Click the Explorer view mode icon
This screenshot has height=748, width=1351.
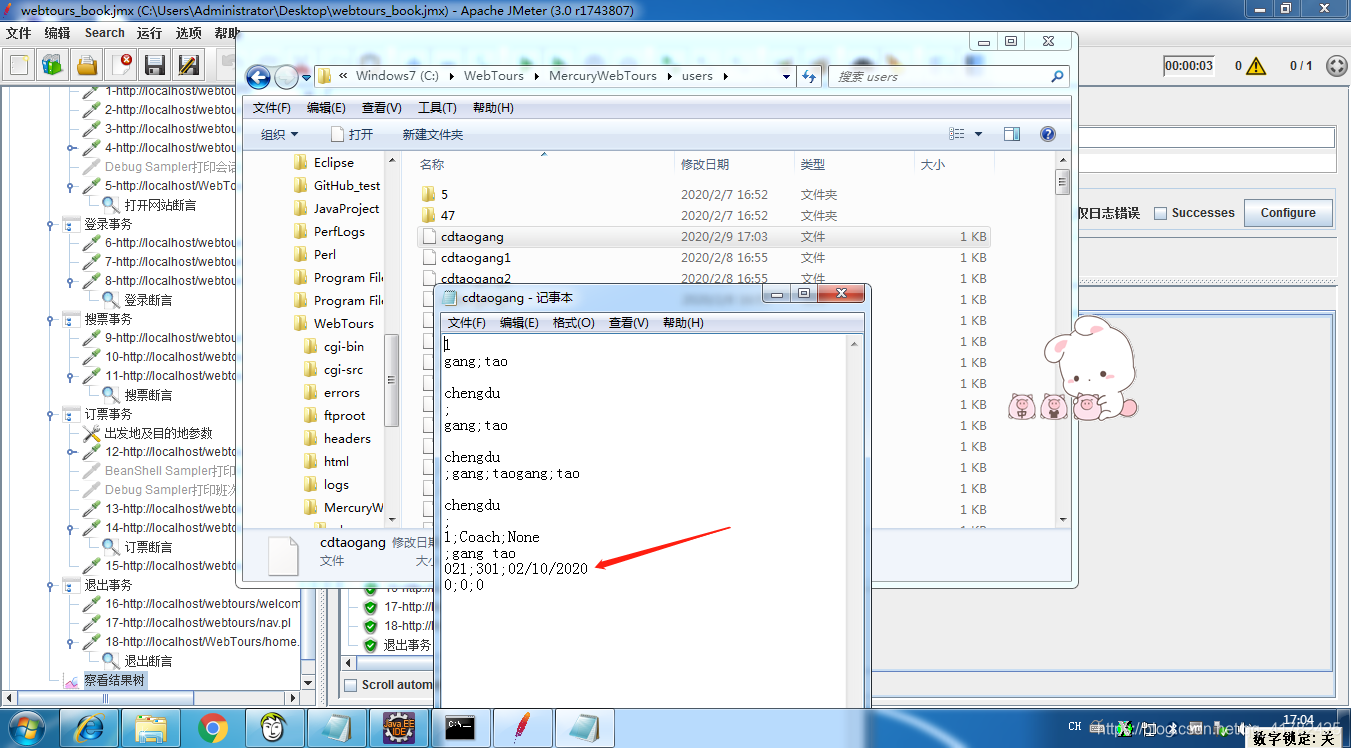point(957,134)
